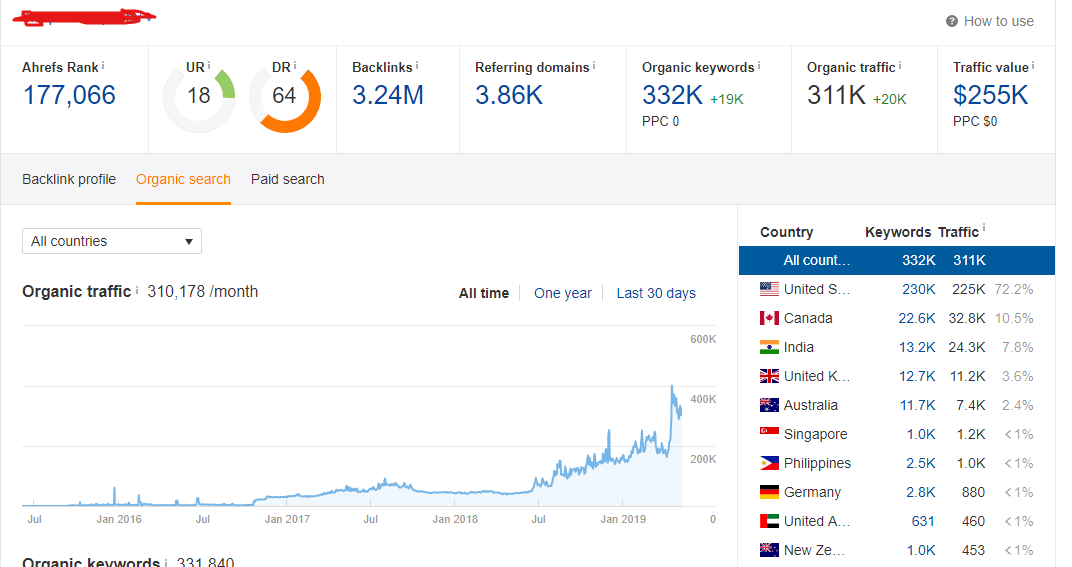Click info icon beside Referring domains

coord(594,66)
